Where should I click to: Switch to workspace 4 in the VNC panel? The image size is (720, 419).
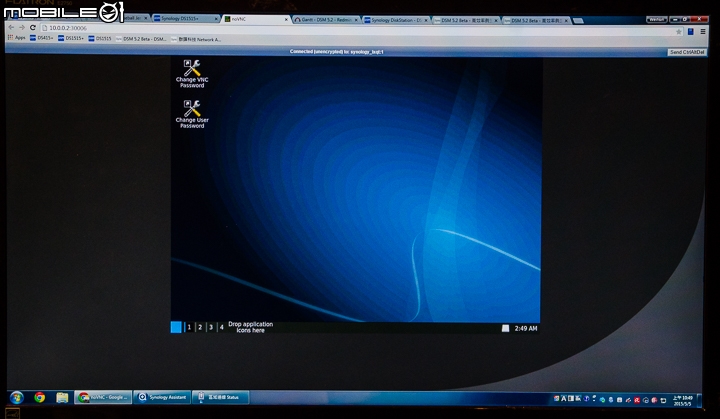[221, 327]
